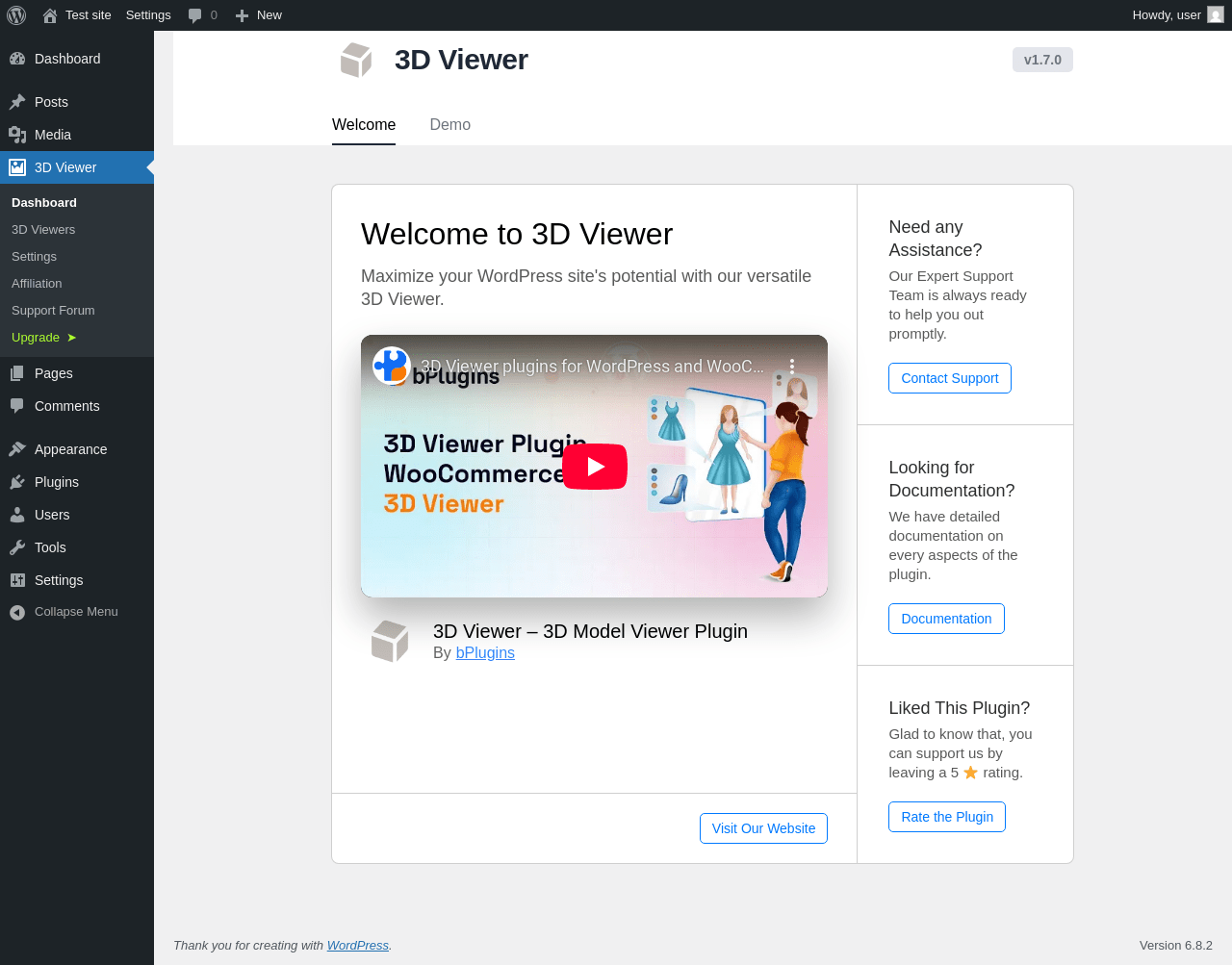Screen dimensions: 1232x965
Task: Click Howdy, user account menu
Action: (1177, 15)
